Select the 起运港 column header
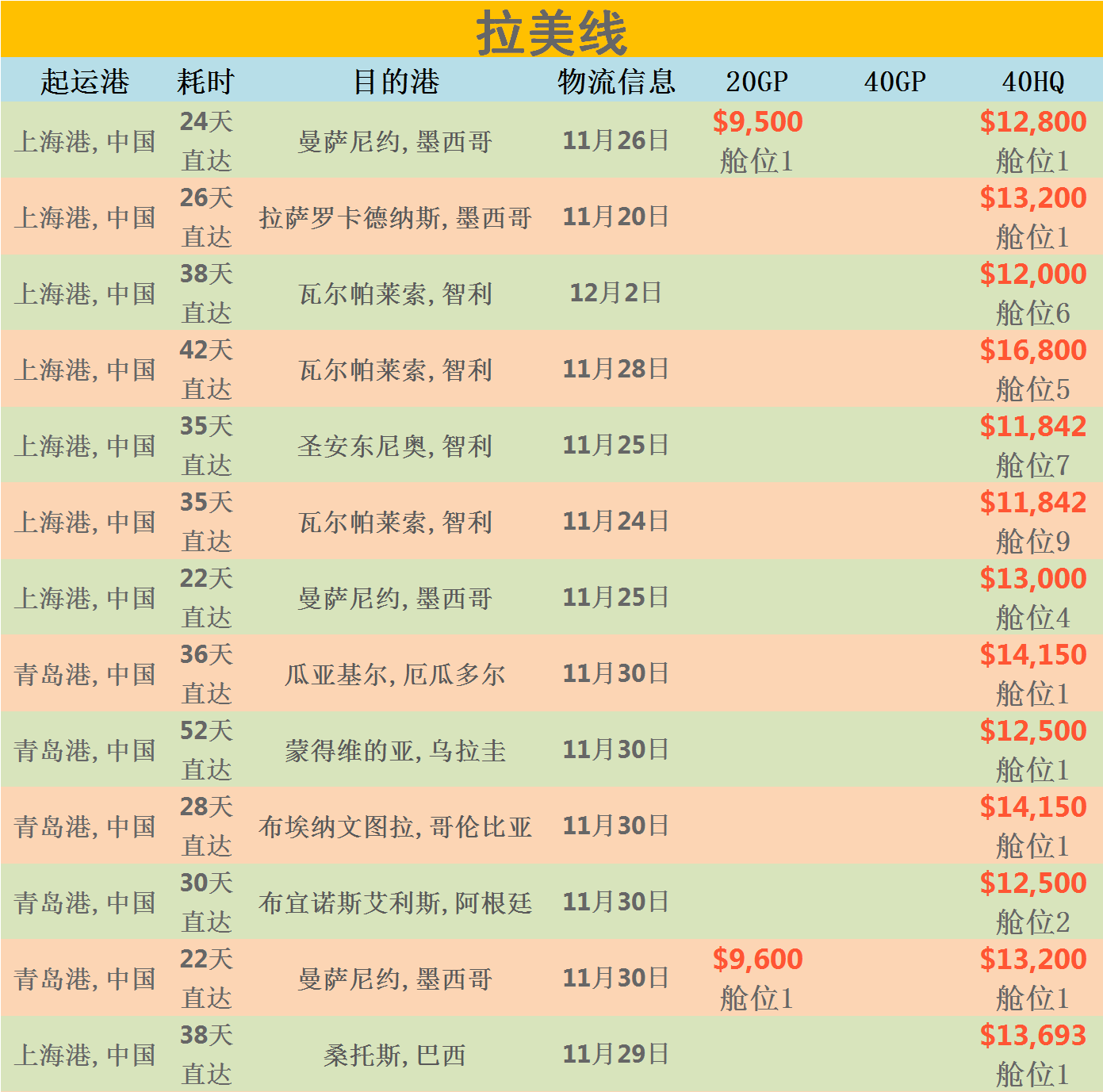Viewport: 1103px width, 1092px height. click(x=85, y=81)
